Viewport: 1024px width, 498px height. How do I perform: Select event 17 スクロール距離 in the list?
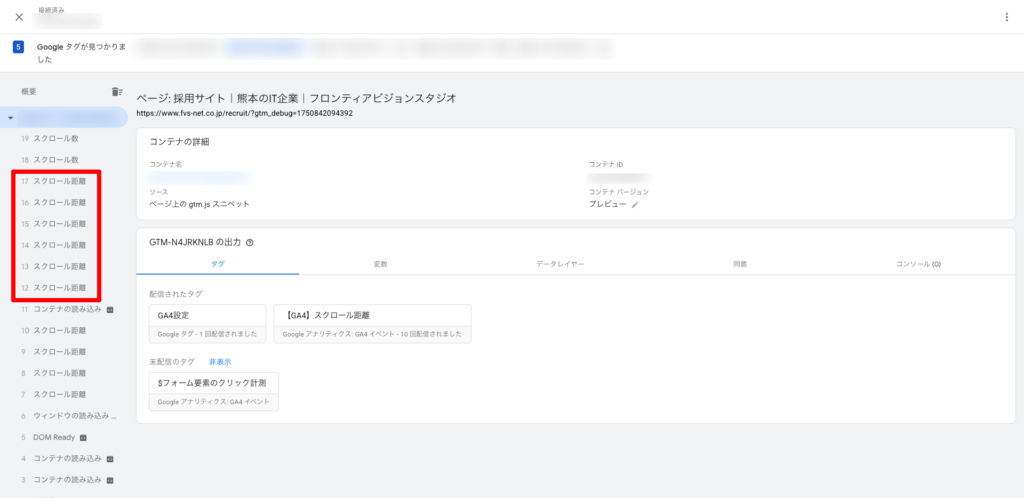60,181
